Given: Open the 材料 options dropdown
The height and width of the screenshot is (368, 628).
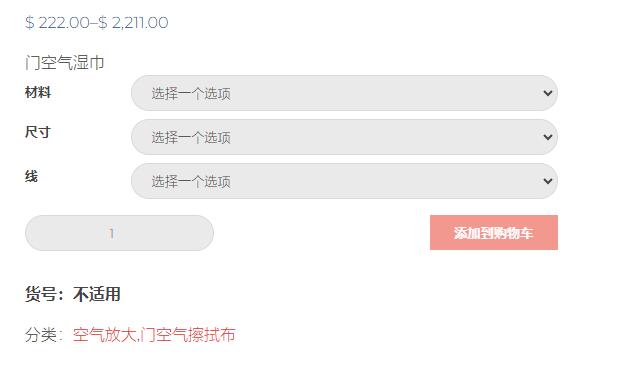Looking at the screenshot, I should point(344,93).
